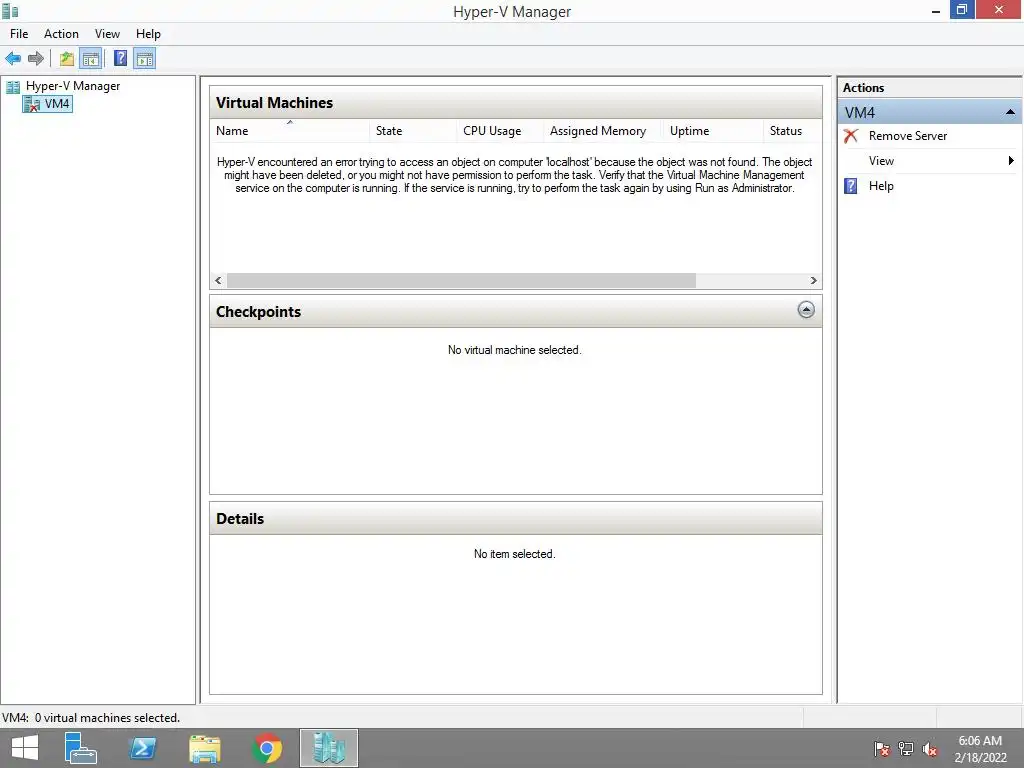Toggle the Show/Hide Action Pane icon
Image resolution: width=1024 pixels, height=768 pixels.
coord(144,59)
